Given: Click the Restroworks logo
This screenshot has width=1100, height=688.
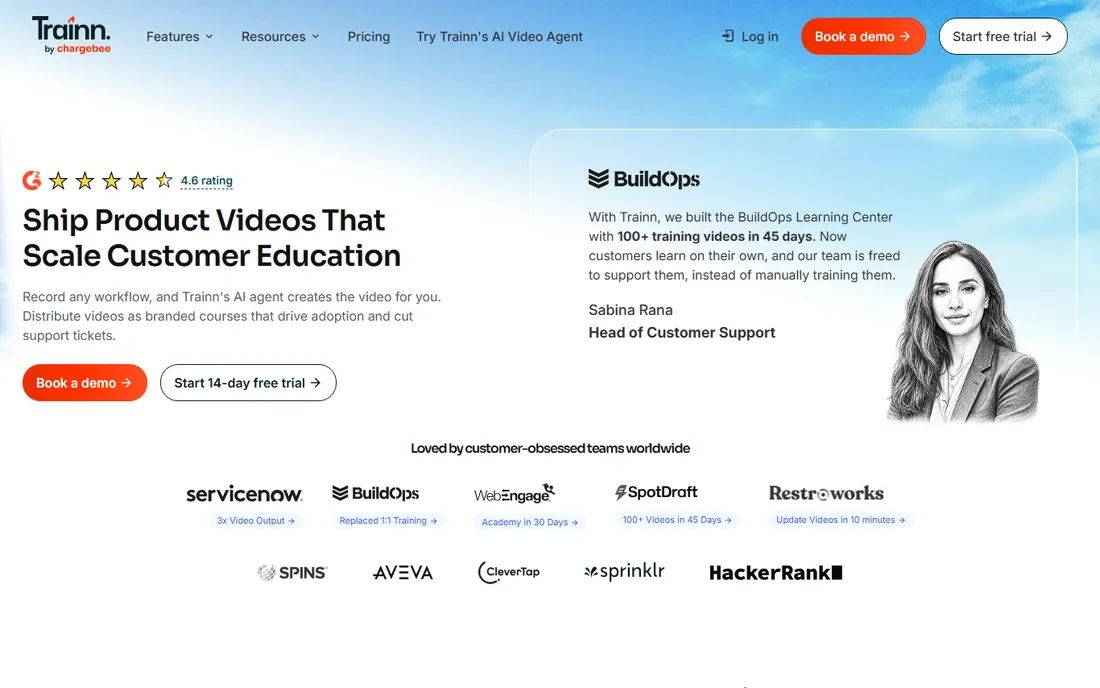Looking at the screenshot, I should click(x=826, y=493).
